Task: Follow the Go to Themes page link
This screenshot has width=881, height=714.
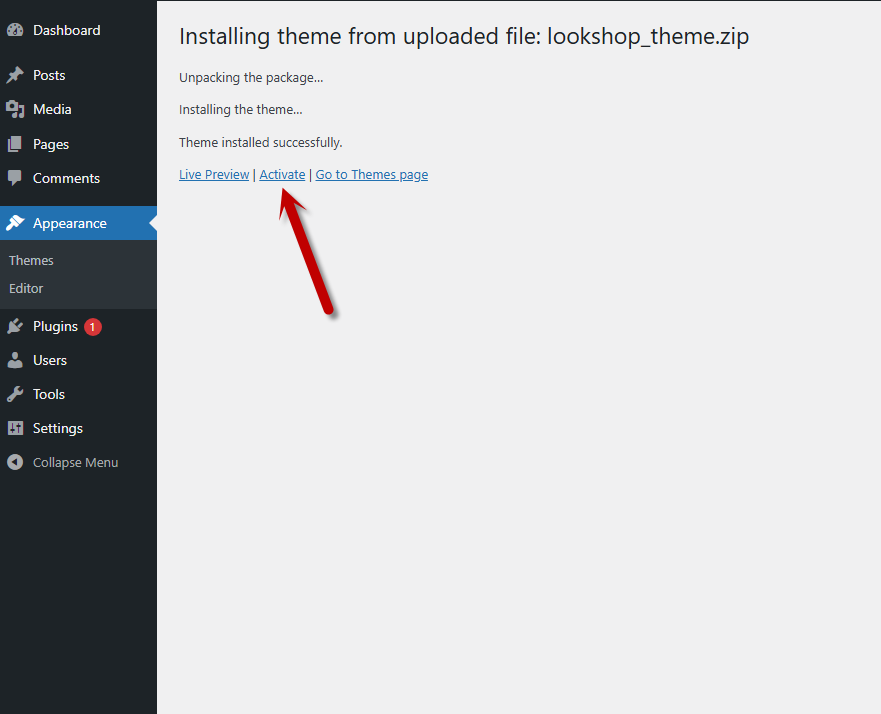Action: 371,174
